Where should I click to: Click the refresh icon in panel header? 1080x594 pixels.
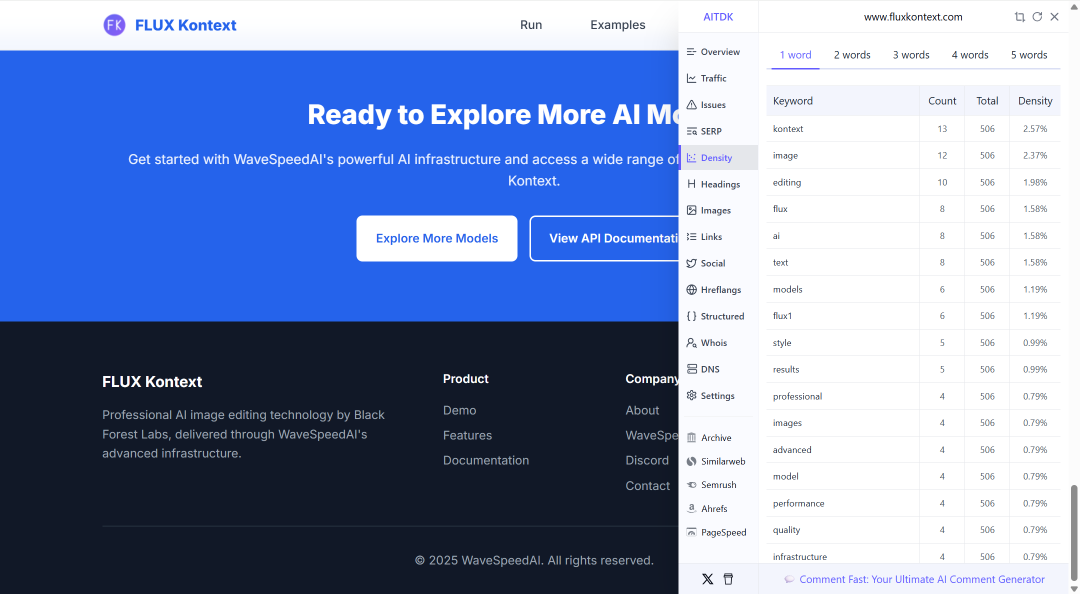[1037, 17]
